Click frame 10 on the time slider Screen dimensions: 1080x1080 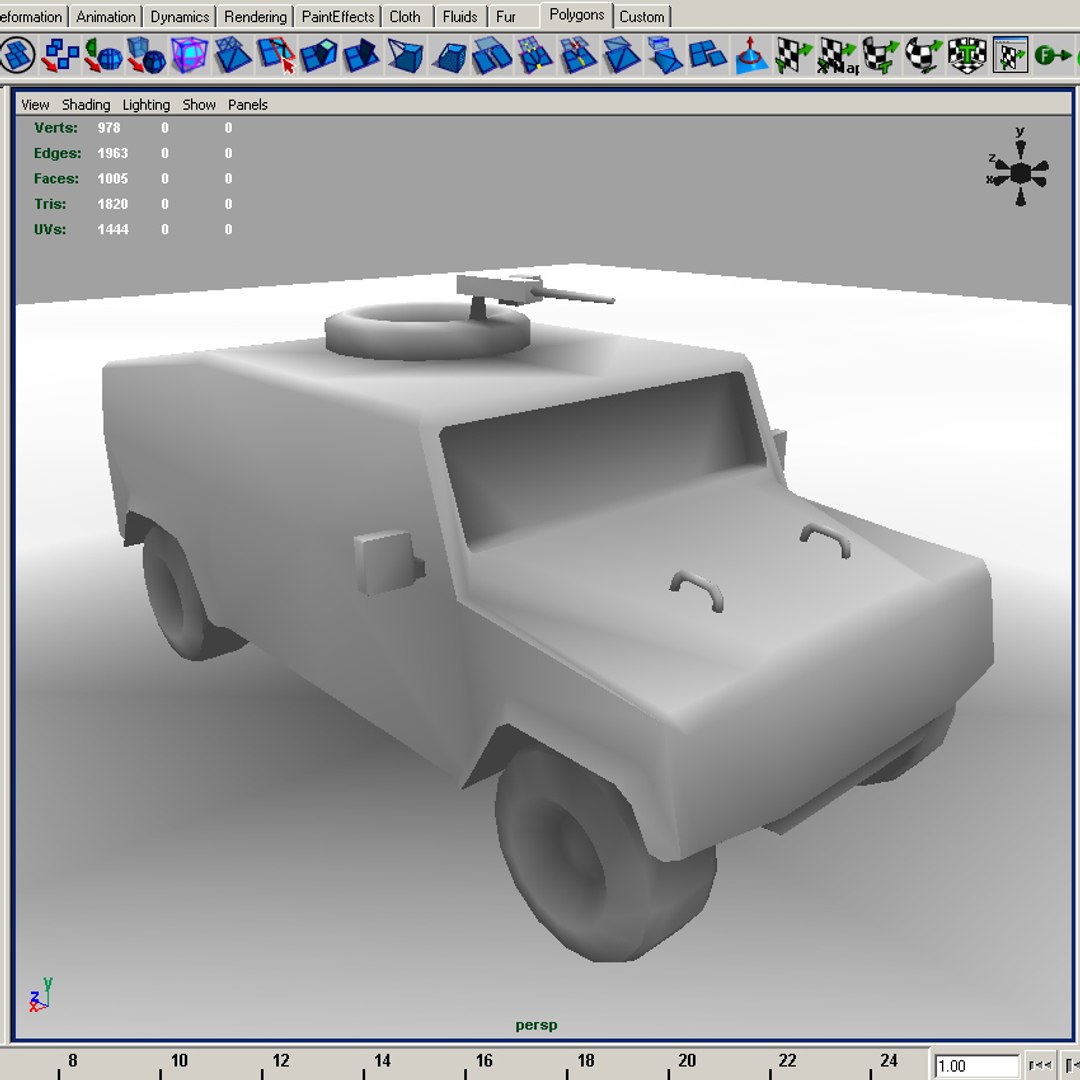pos(178,1061)
